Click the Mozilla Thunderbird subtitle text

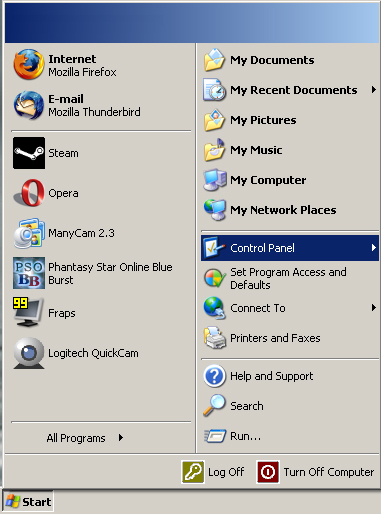click(94, 112)
